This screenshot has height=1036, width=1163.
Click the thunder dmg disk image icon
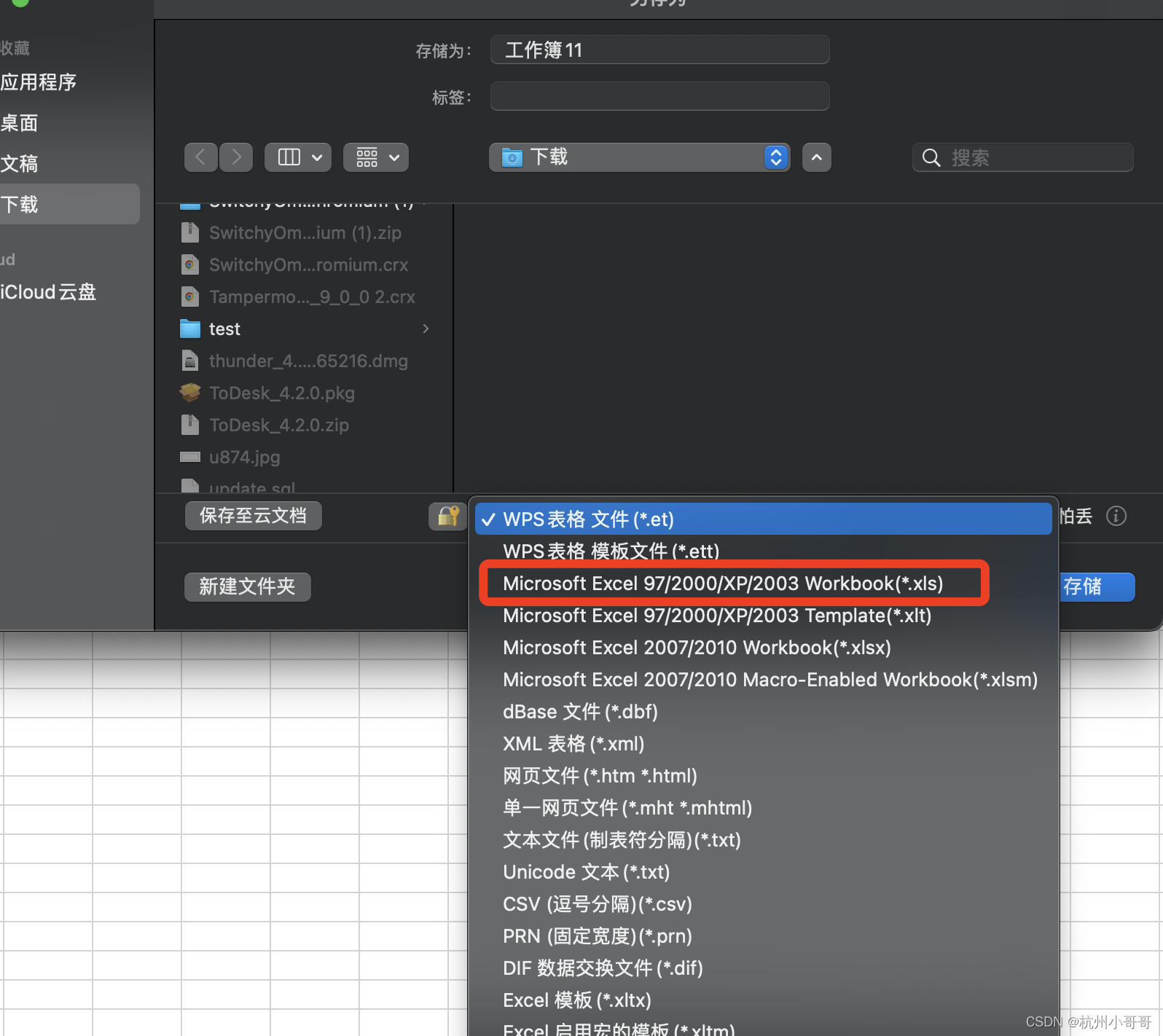point(190,361)
